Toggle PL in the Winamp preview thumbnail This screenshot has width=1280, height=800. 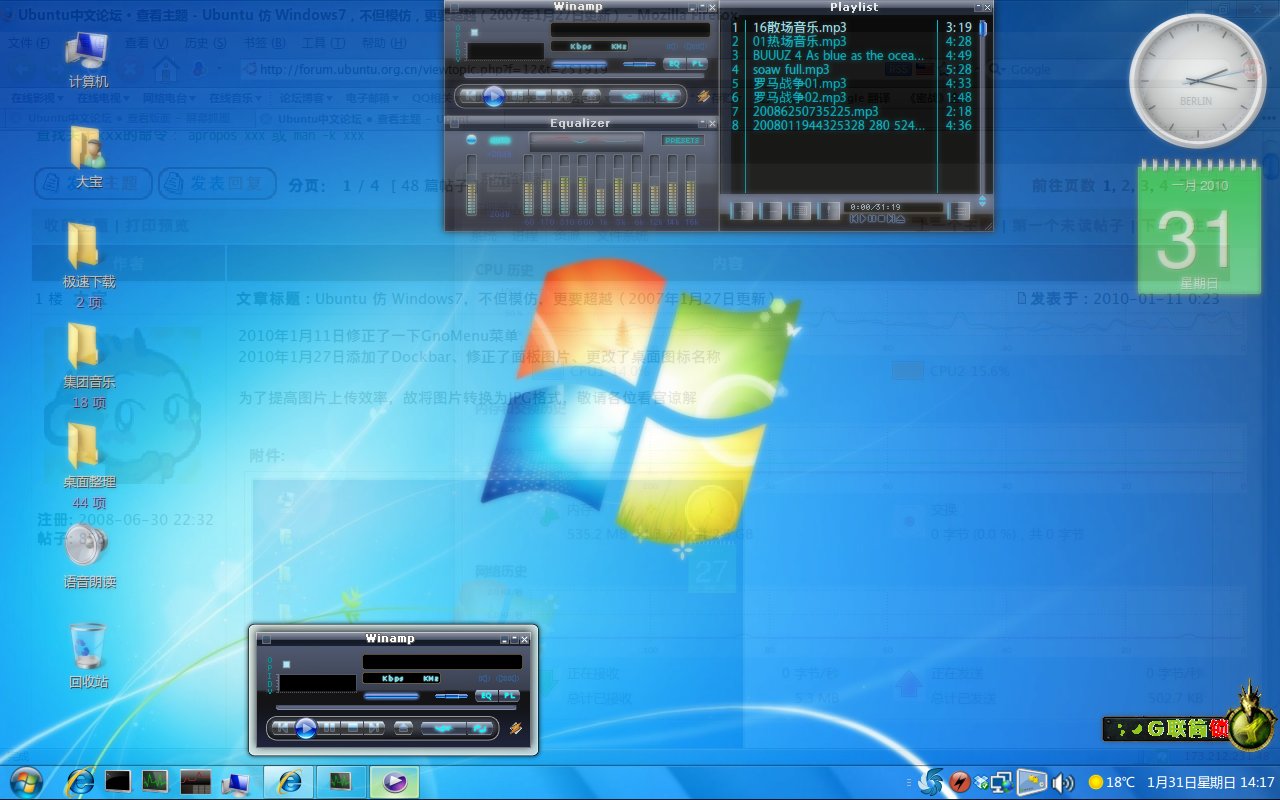(509, 696)
